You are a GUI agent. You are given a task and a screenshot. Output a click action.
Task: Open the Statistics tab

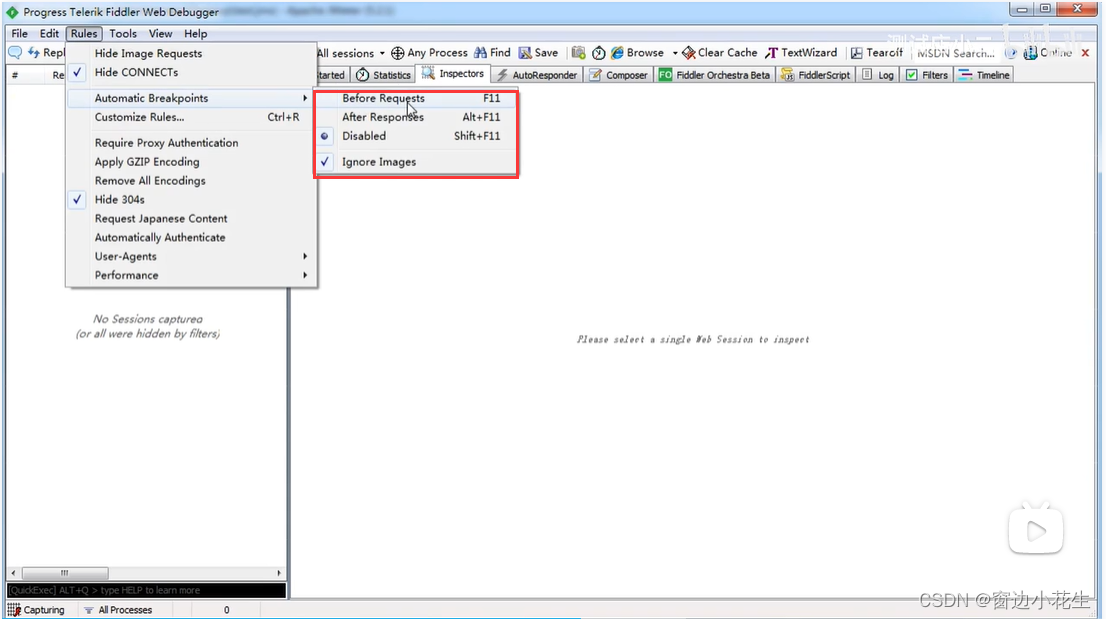pyautogui.click(x=383, y=75)
